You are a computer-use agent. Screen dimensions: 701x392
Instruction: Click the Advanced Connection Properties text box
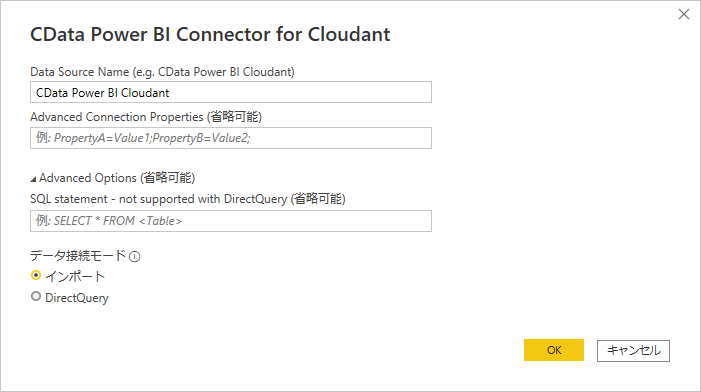coord(231,138)
